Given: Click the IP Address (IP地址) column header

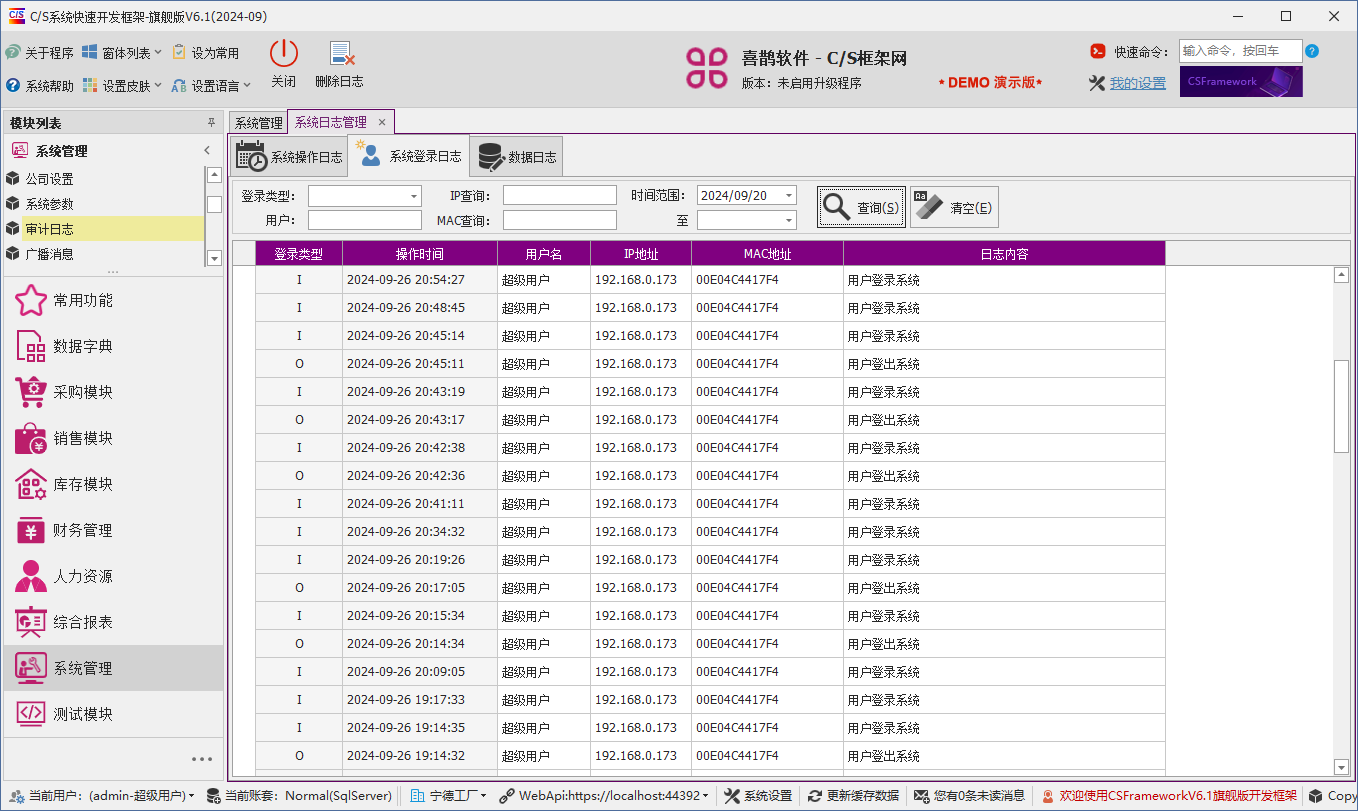Looking at the screenshot, I should [641, 254].
